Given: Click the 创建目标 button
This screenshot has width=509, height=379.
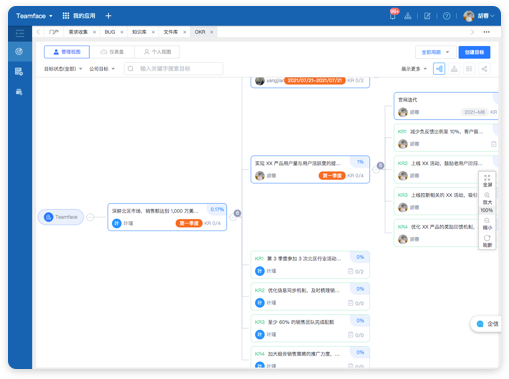Looking at the screenshot, I should [474, 52].
